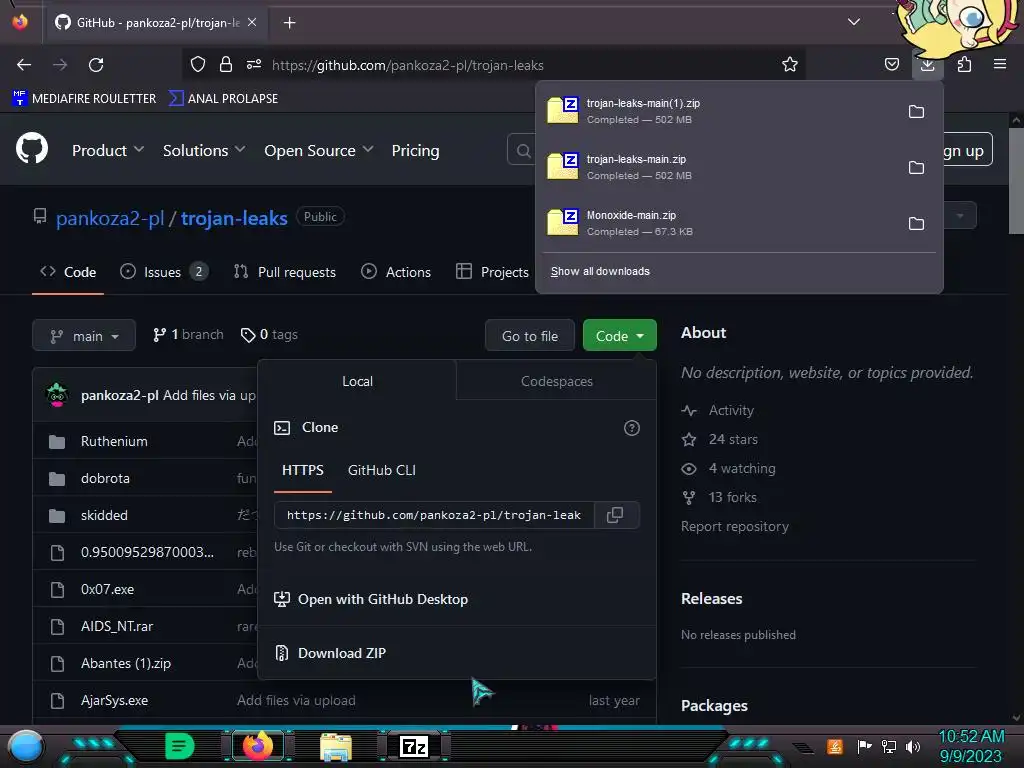View the 0 tags link
1024x768 pixels.
[x=269, y=335]
